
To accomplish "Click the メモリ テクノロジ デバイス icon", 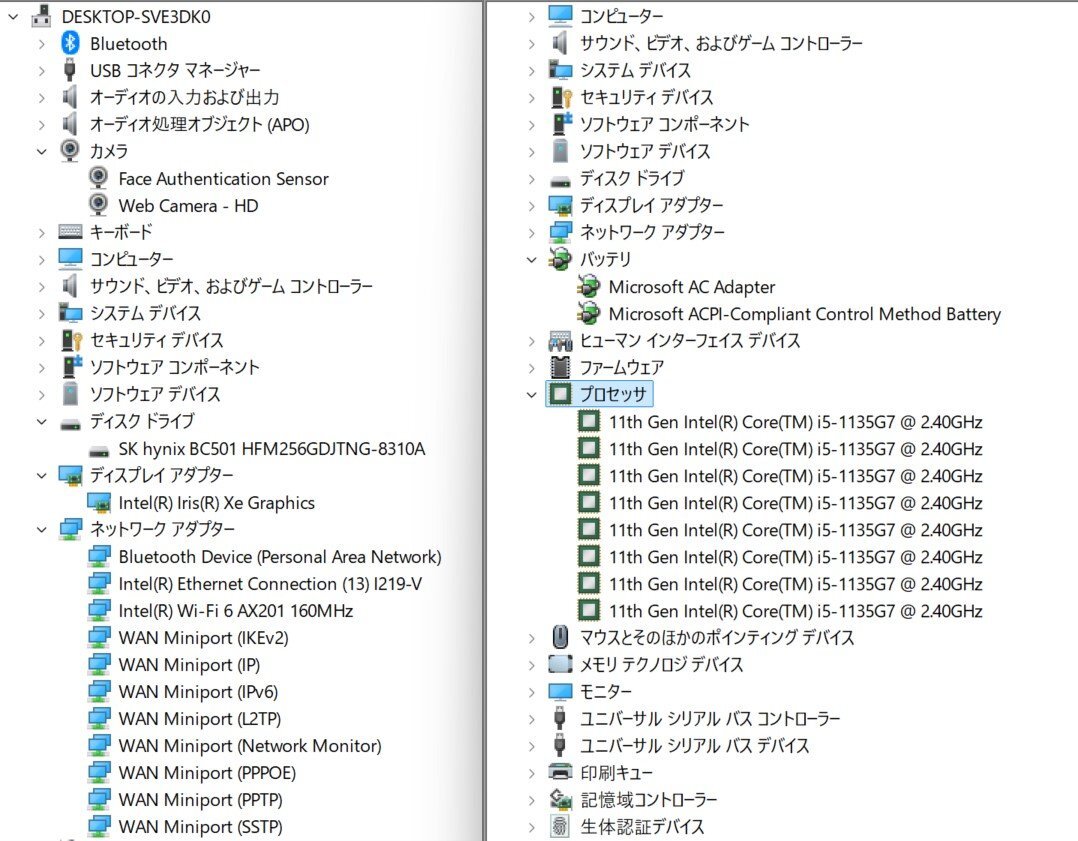I will click(560, 664).
